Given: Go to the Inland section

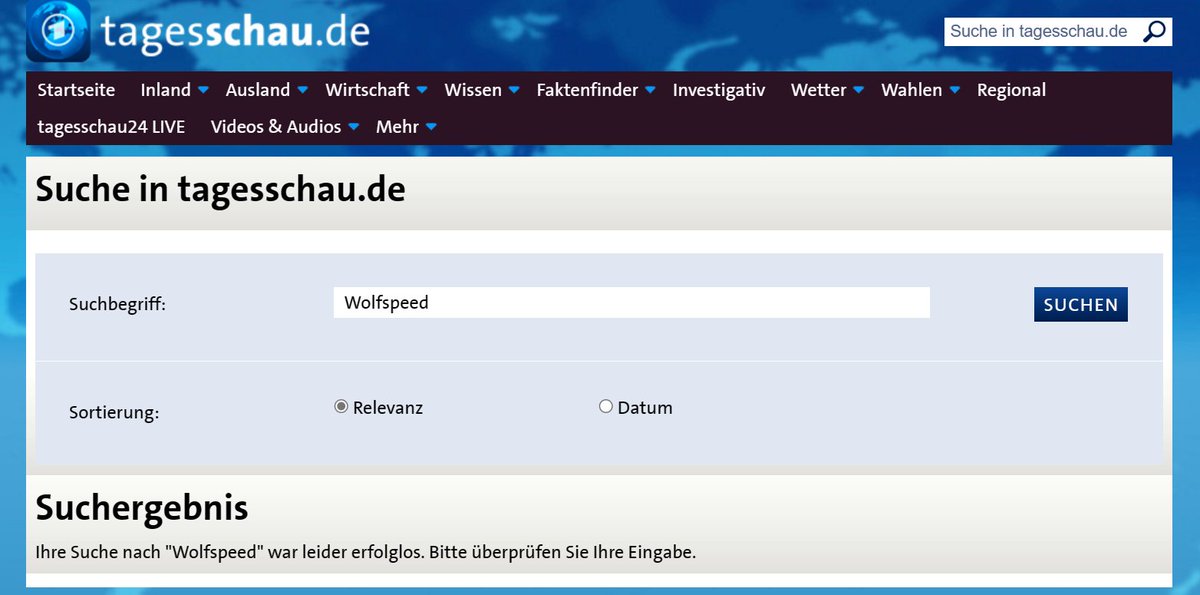Looking at the screenshot, I should click(x=166, y=90).
